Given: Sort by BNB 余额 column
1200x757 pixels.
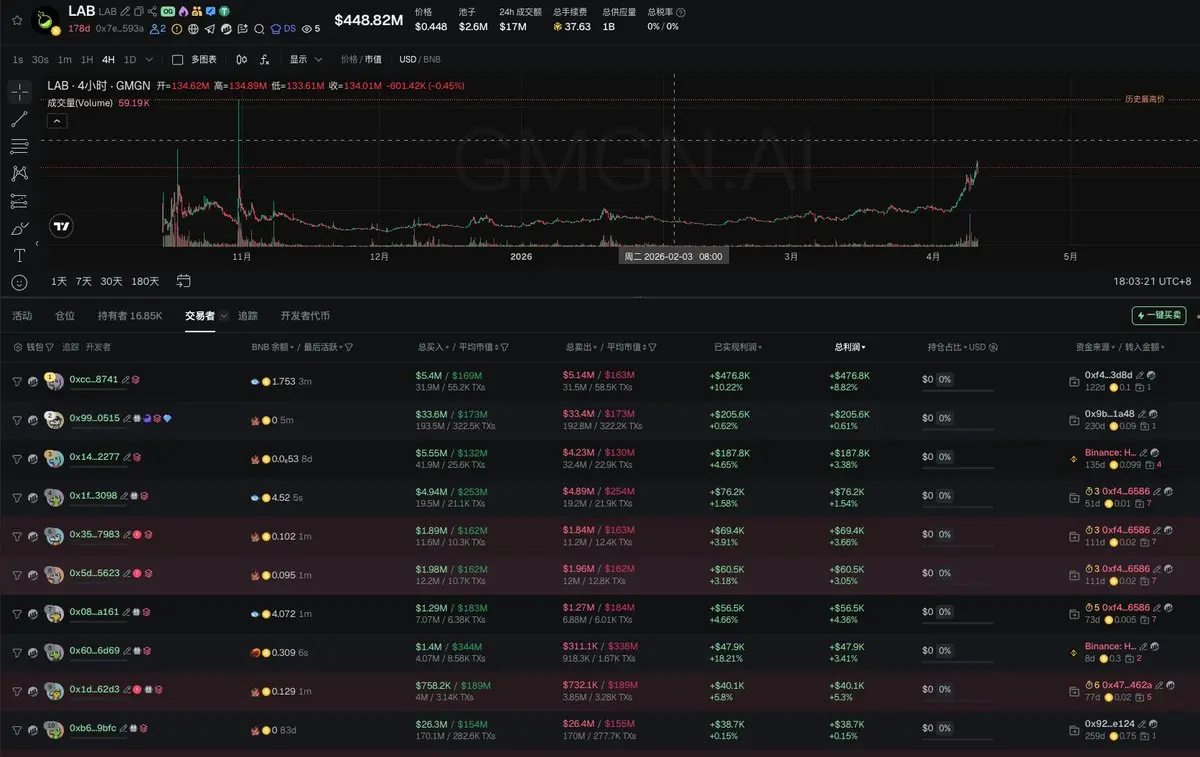Looking at the screenshot, I should pyautogui.click(x=274, y=347).
